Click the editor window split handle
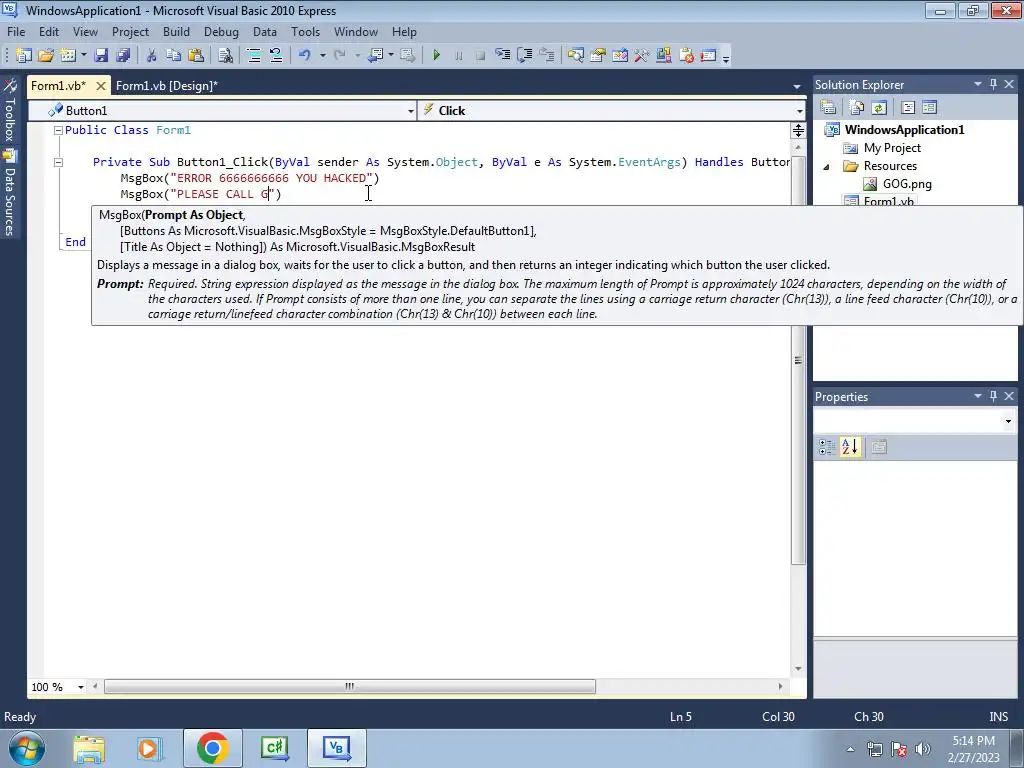1024x768 pixels. click(798, 130)
